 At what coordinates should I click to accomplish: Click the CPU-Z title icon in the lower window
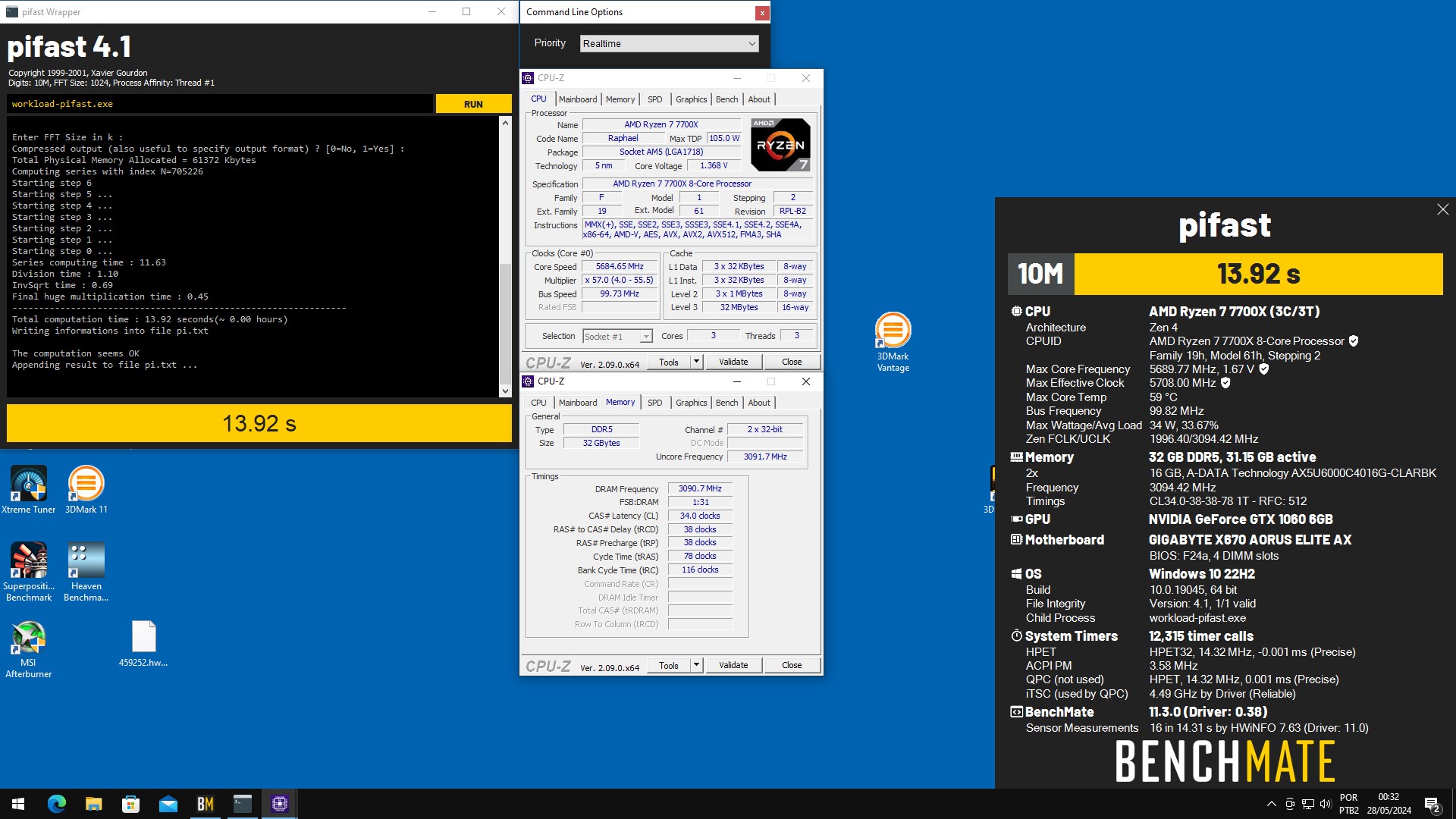point(528,381)
